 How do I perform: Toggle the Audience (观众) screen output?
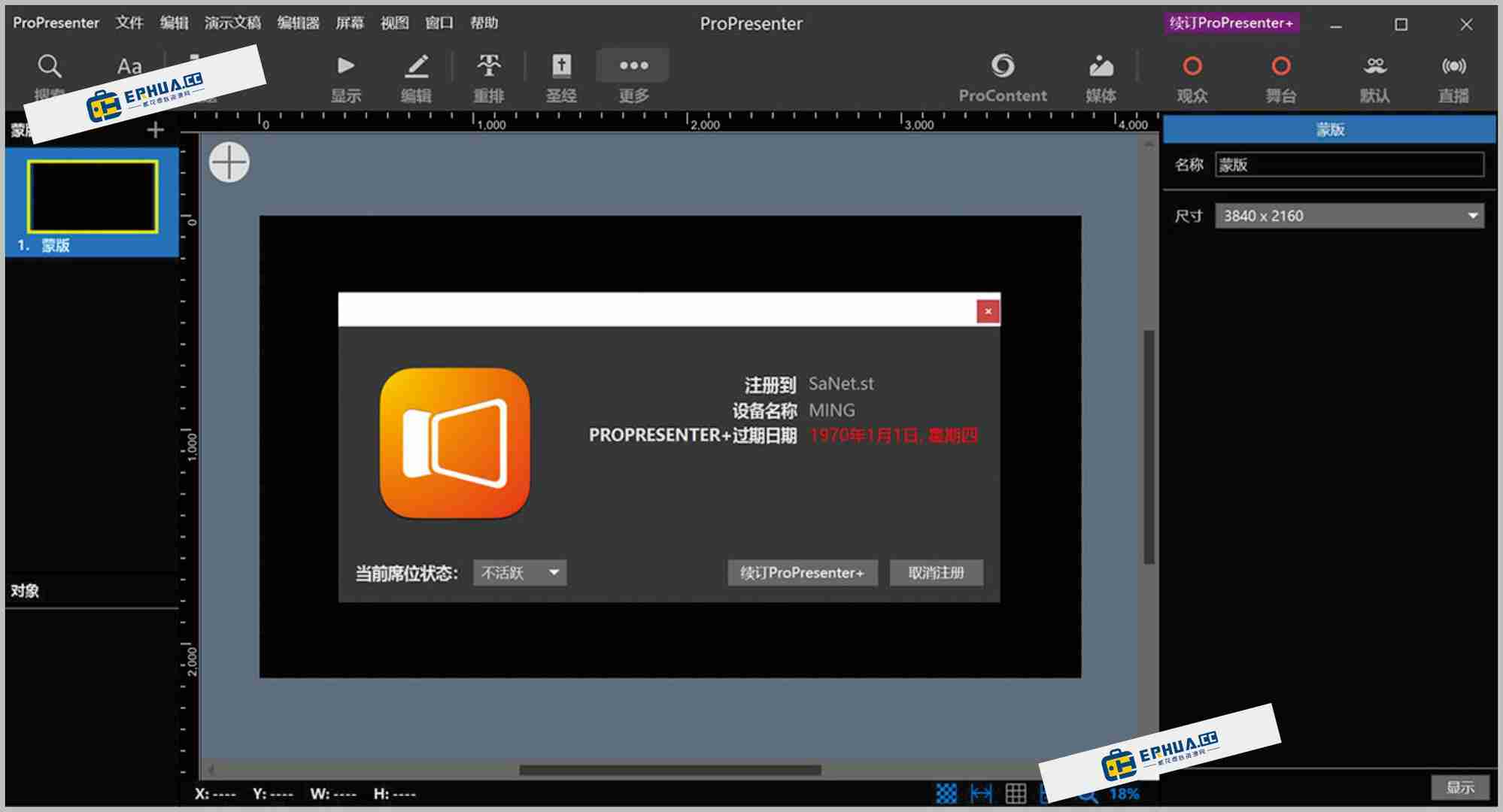point(1192,78)
